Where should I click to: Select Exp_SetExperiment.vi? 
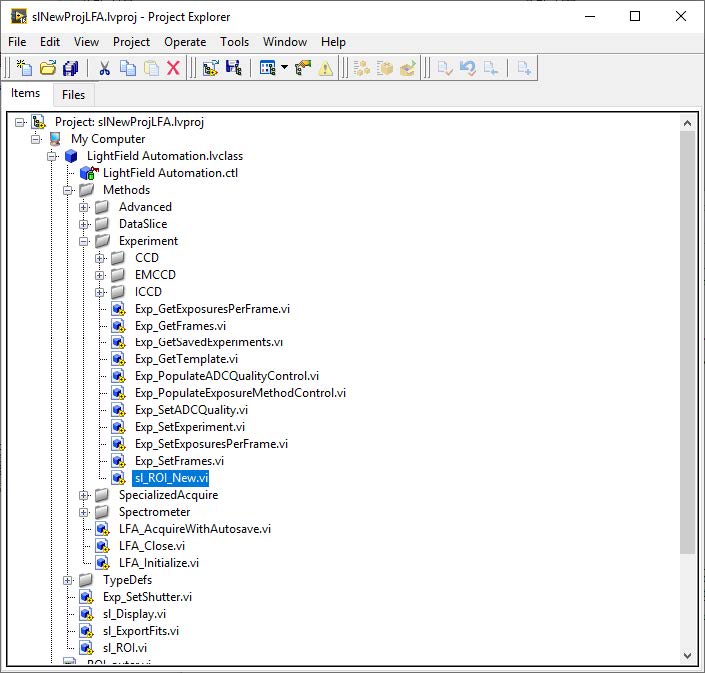click(190, 427)
